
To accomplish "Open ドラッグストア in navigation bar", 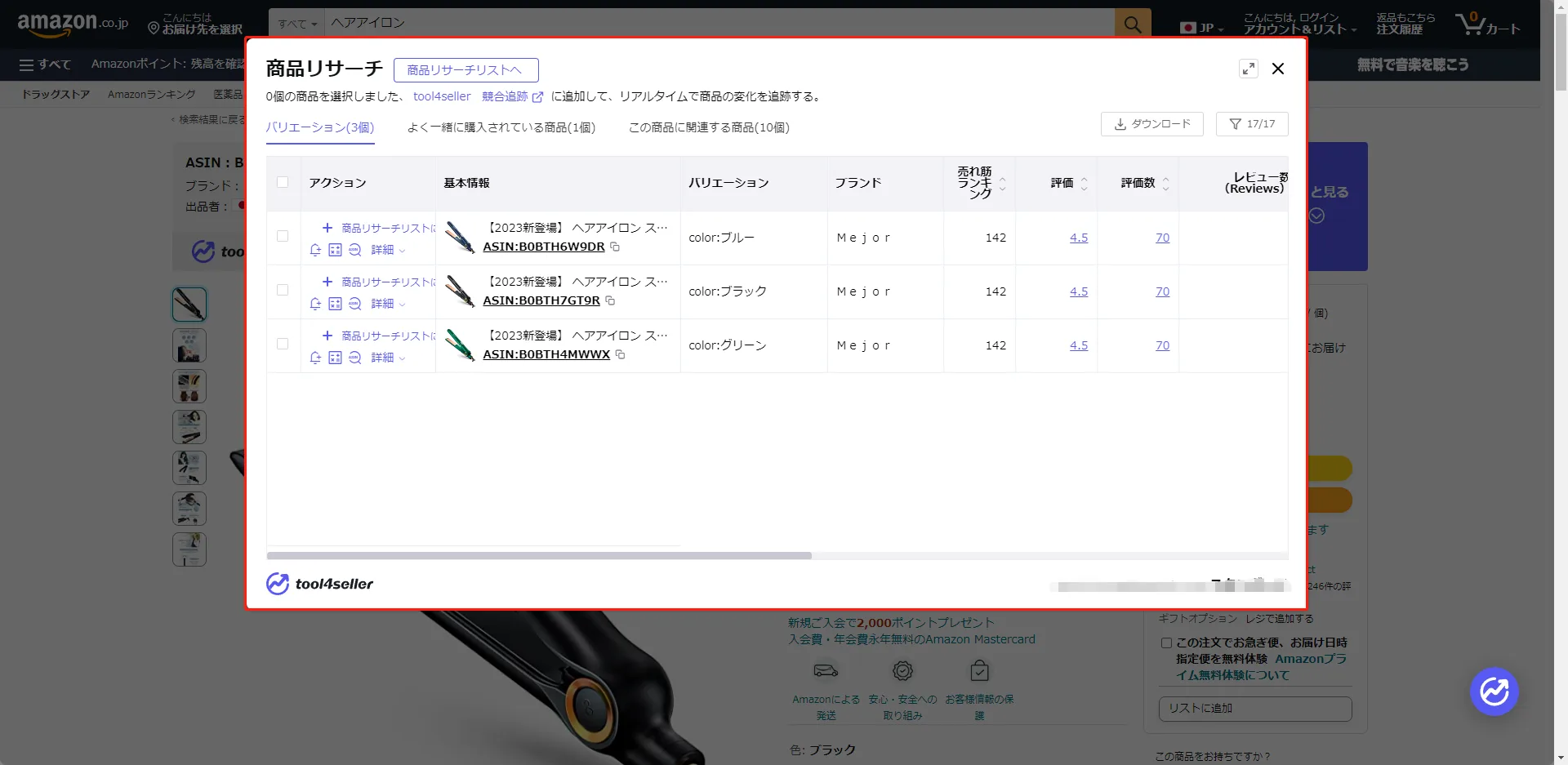I will pos(56,95).
